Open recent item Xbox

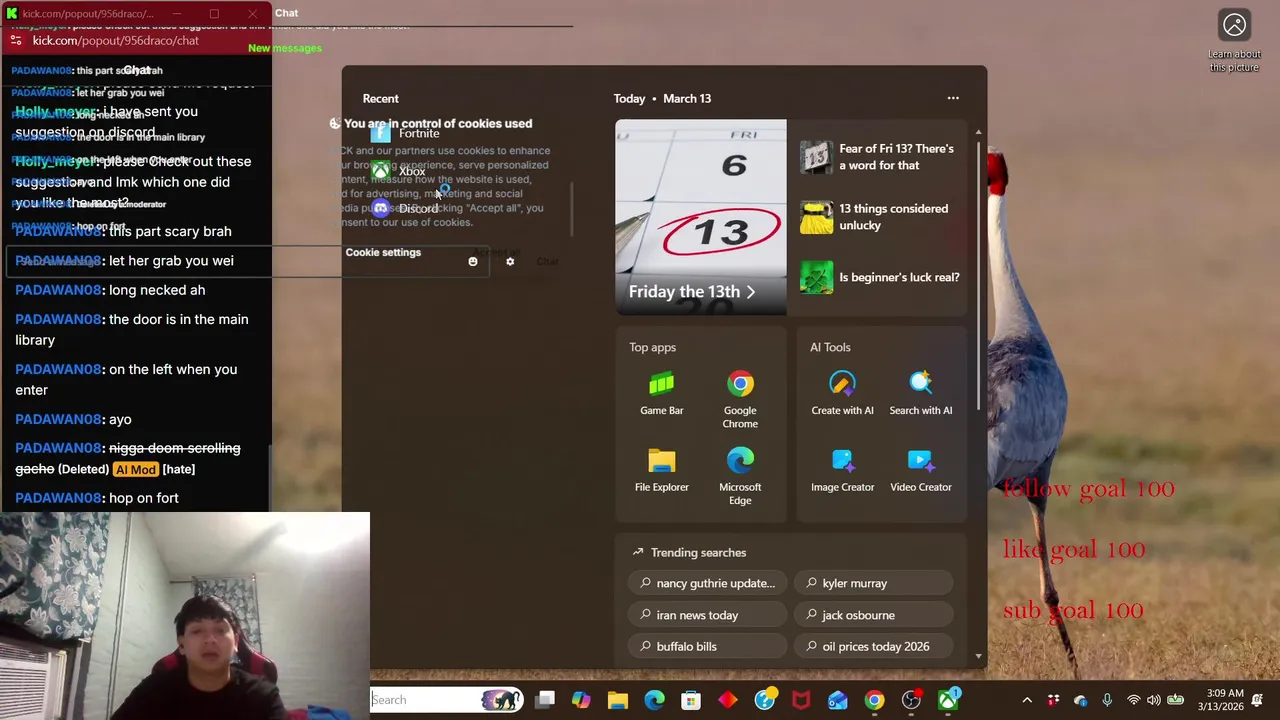(399, 171)
